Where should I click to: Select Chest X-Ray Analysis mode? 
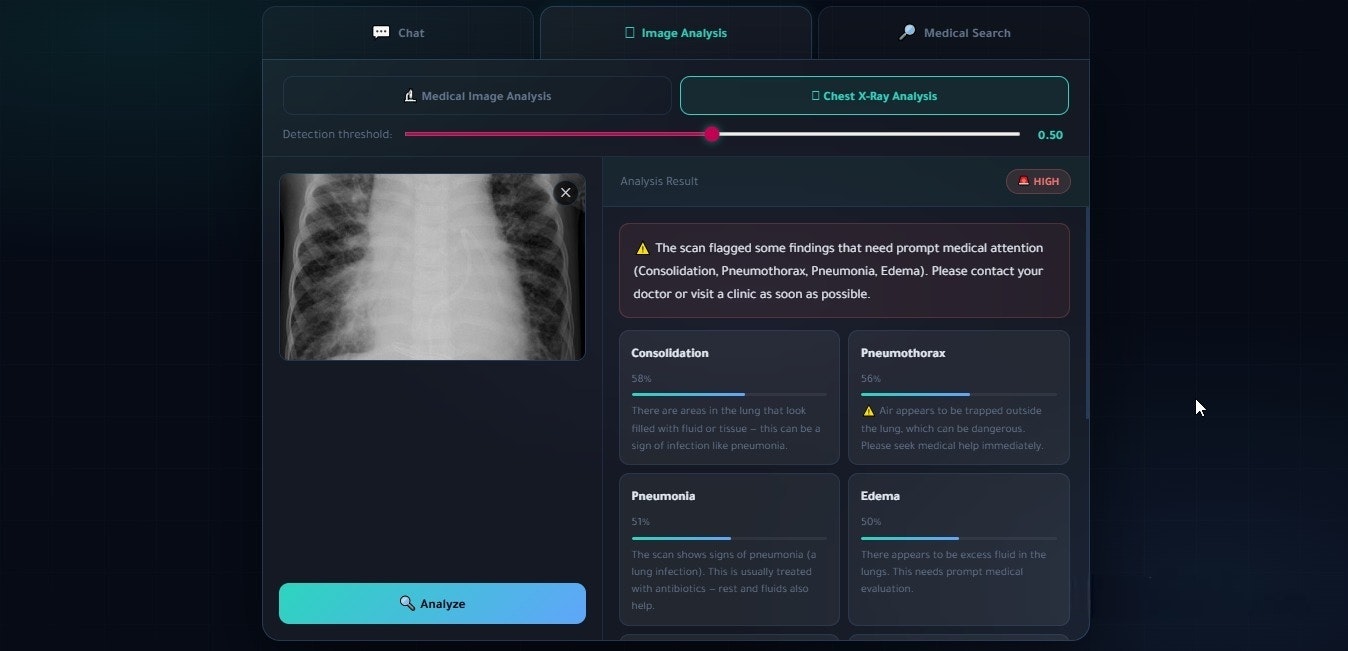(874, 96)
